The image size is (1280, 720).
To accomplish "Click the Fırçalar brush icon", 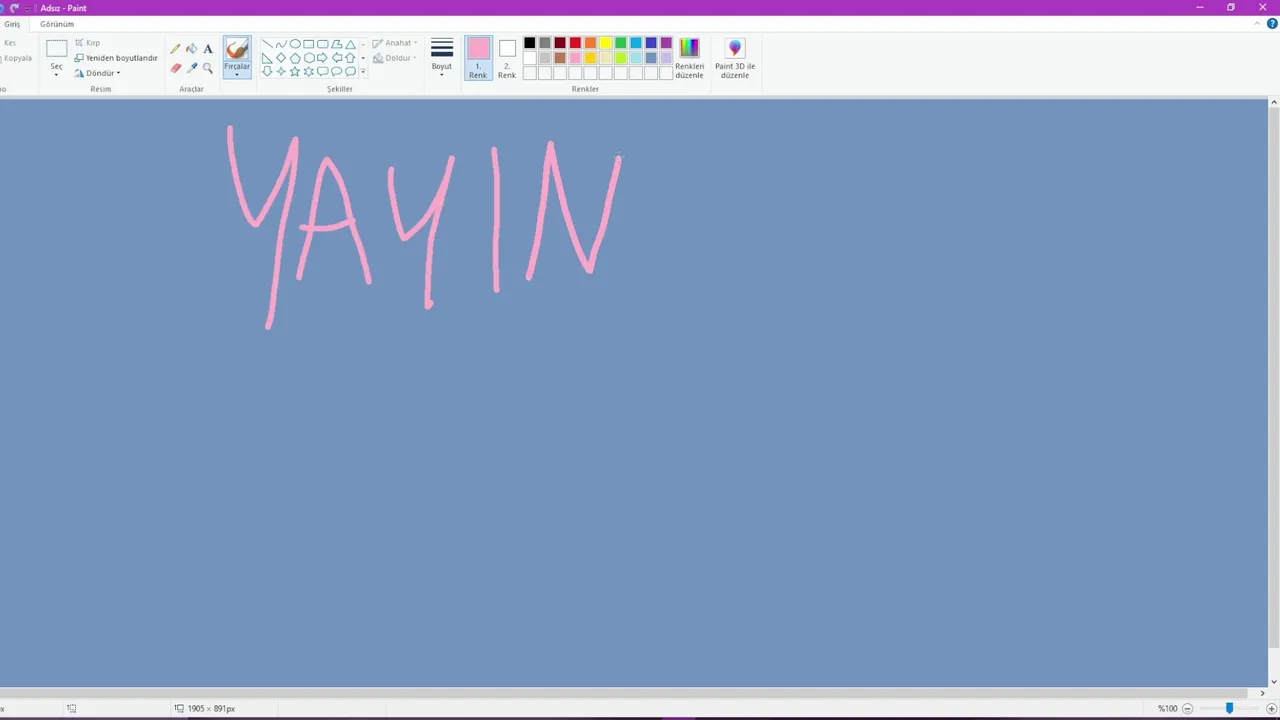I will 237,49.
